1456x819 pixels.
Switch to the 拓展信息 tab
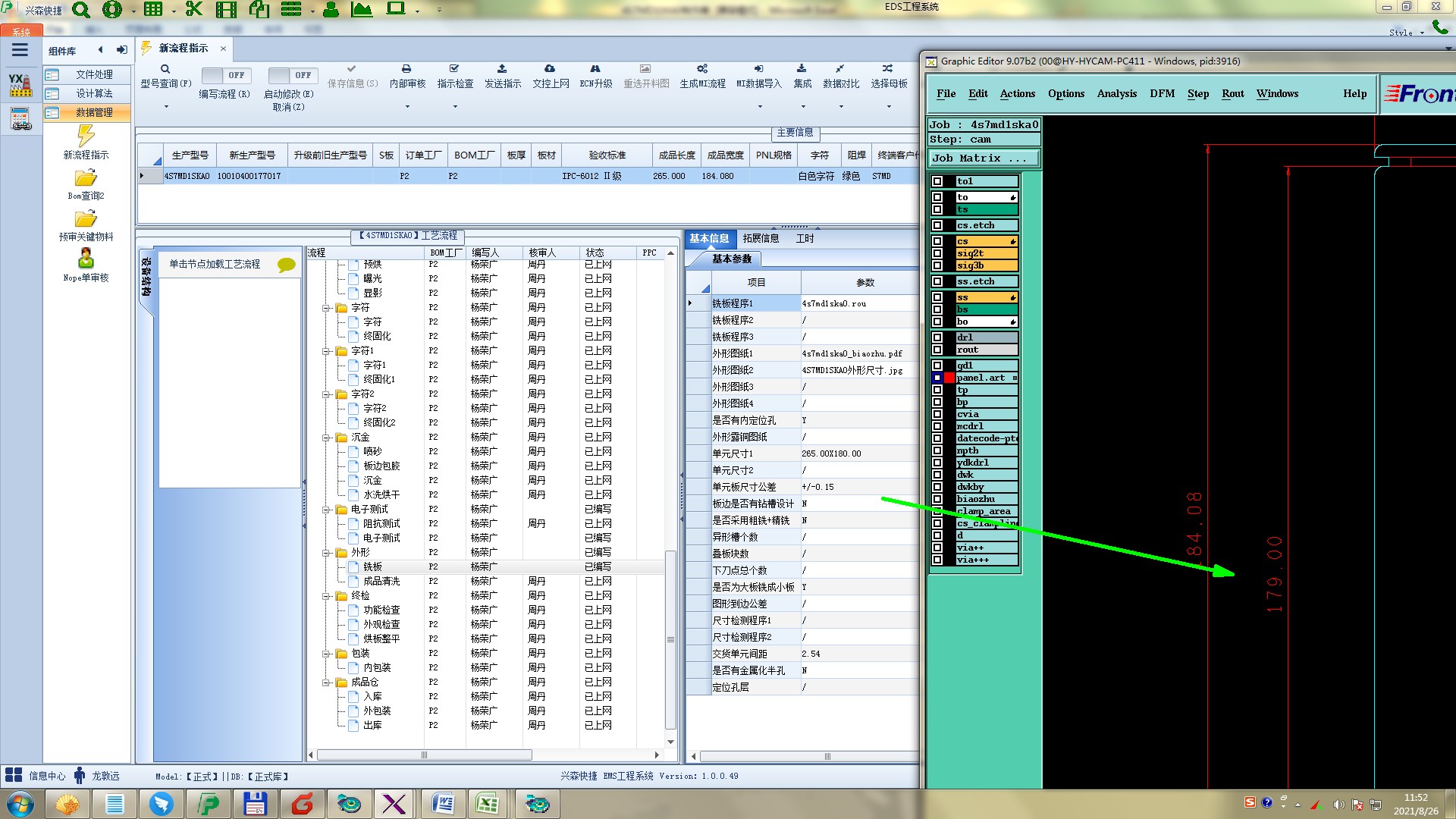[761, 238]
